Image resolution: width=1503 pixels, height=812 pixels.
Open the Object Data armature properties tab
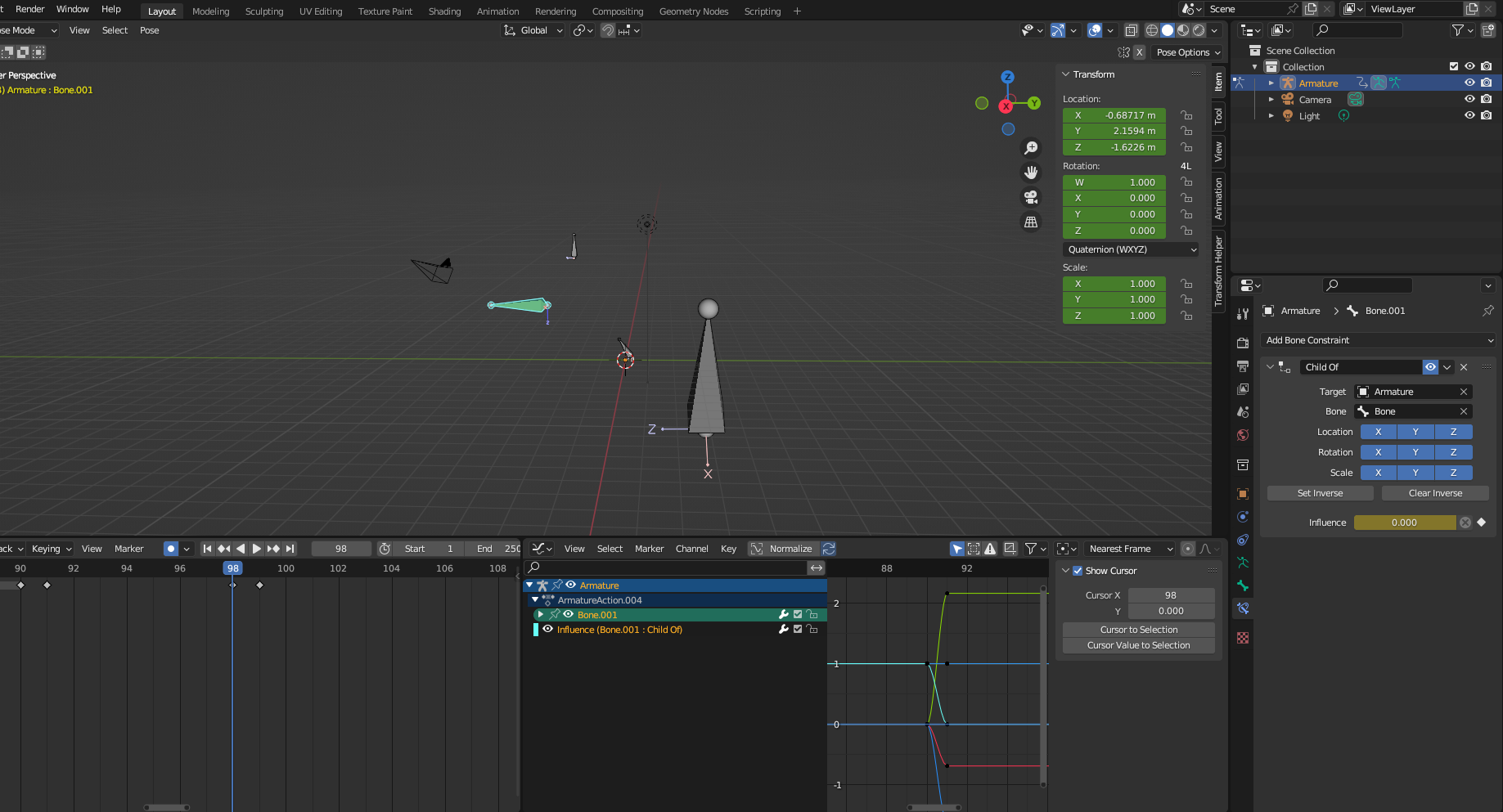[1243, 563]
